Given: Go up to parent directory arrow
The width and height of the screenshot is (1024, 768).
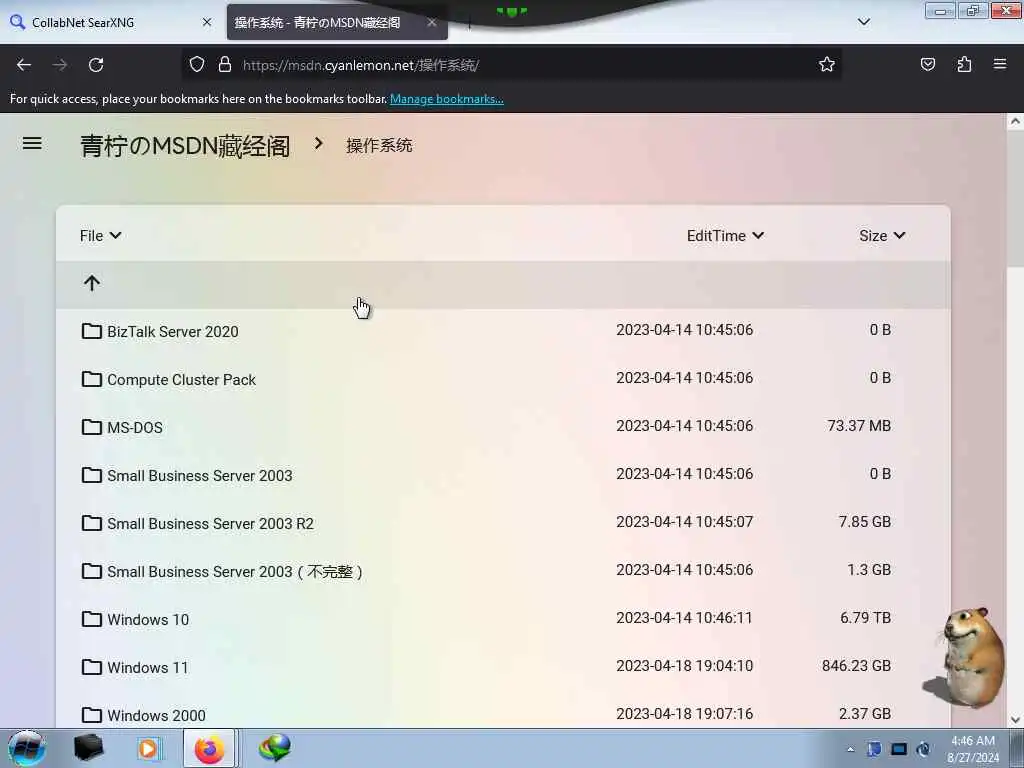Looking at the screenshot, I should (x=91, y=283).
